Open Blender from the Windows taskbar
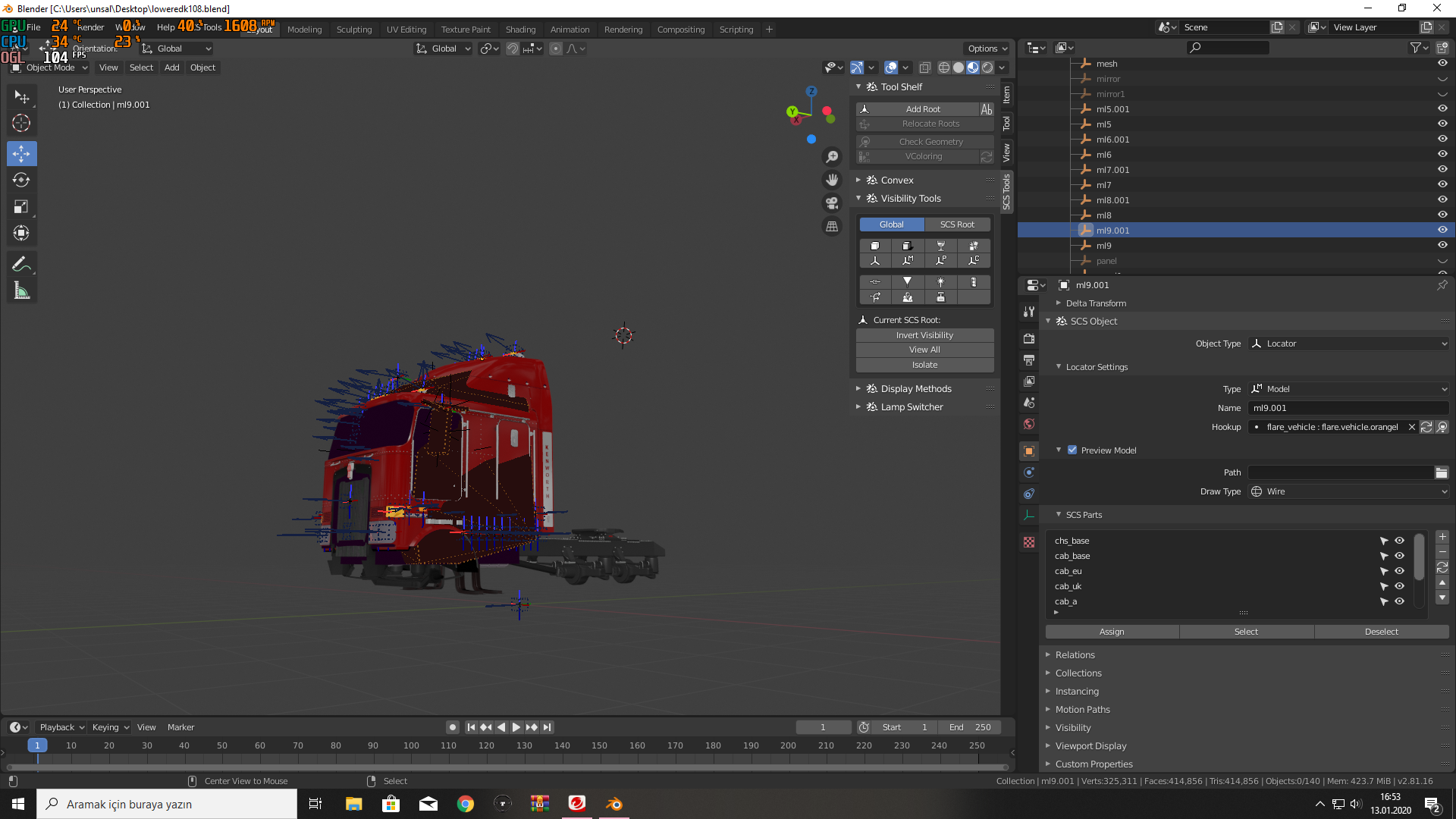The width and height of the screenshot is (1456, 819). [x=614, y=804]
